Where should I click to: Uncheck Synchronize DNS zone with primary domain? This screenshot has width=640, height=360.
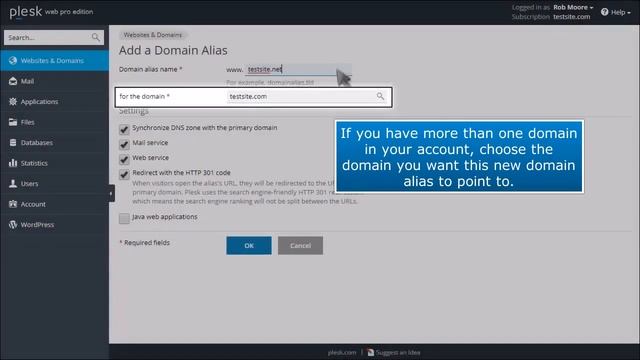pyautogui.click(x=124, y=129)
